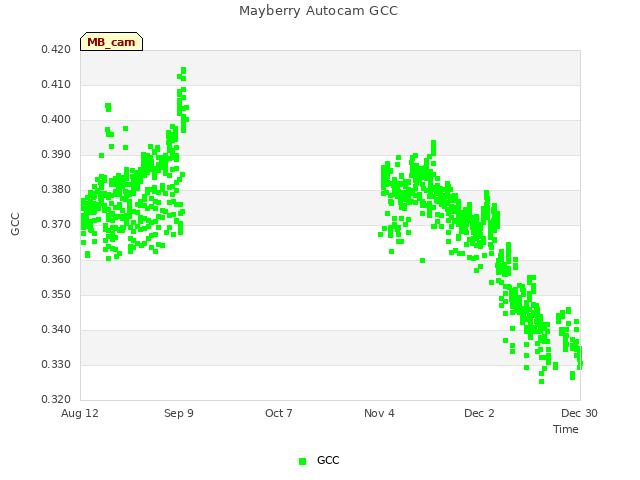640x480 pixels.
Task: Click the 0.360 y-axis value
Action: [56, 260]
